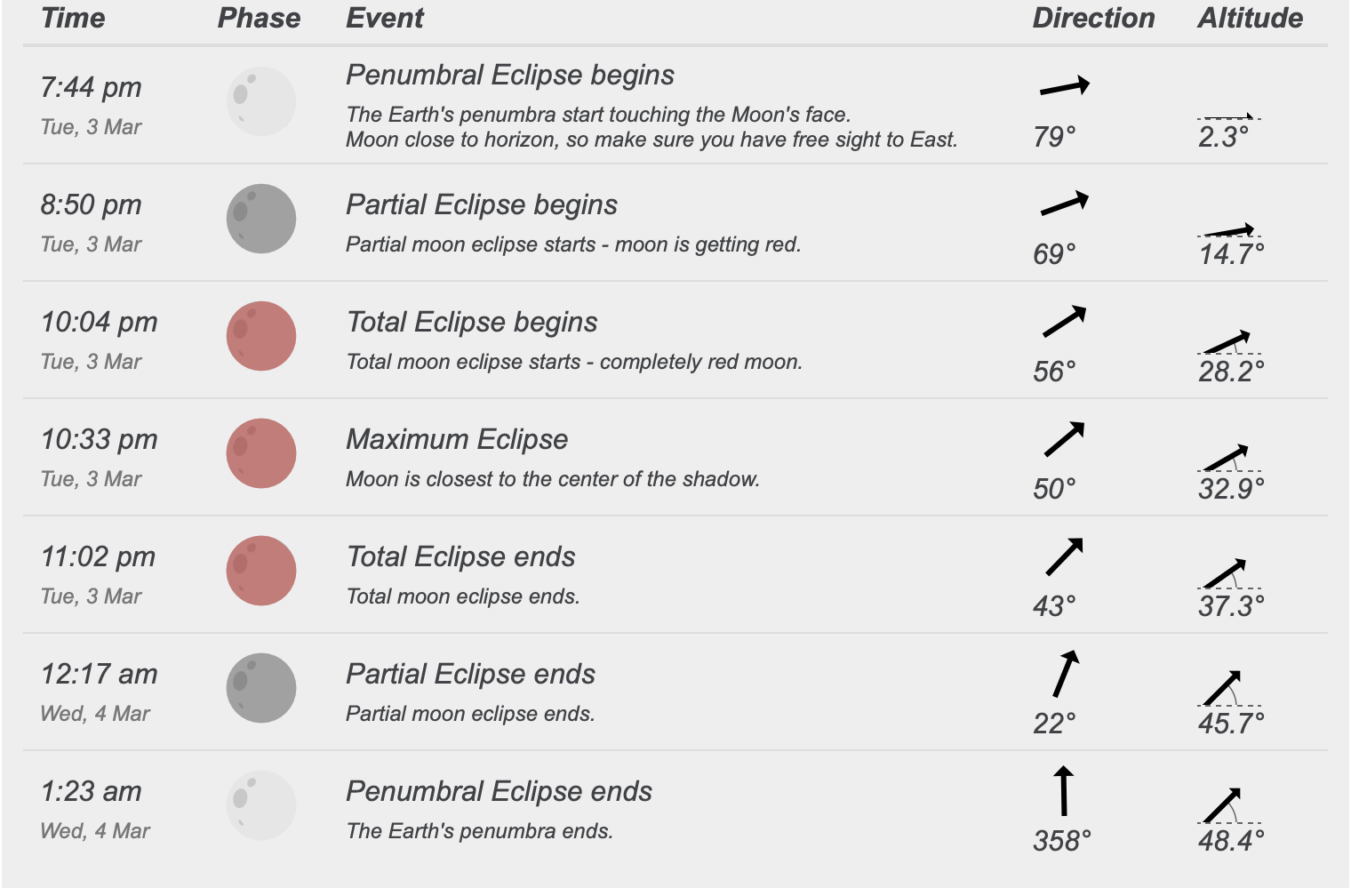The height and width of the screenshot is (896, 1351).
Task: Click the 358° north-pointing direction arrow
Action: [1063, 790]
